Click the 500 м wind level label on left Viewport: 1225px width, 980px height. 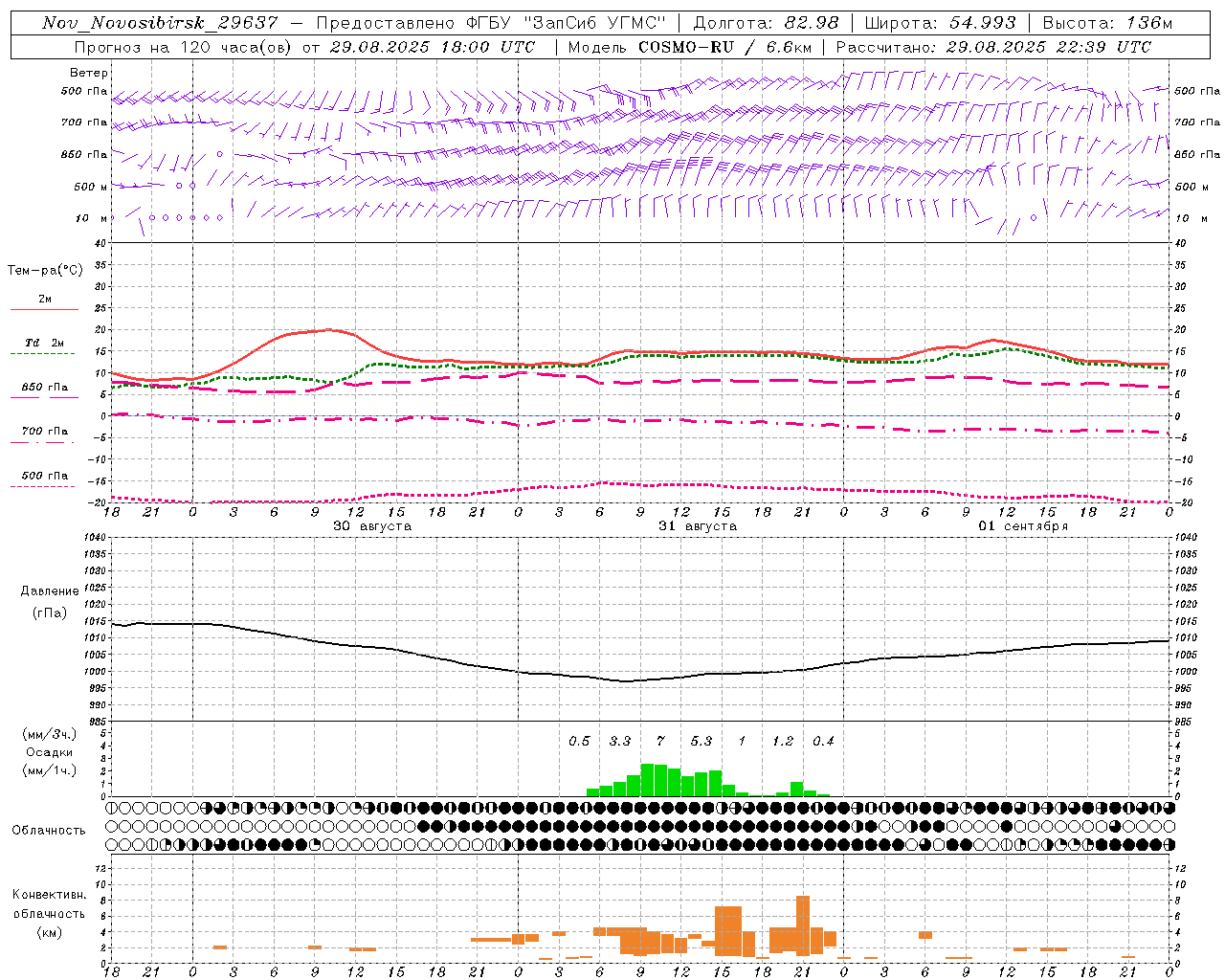[91, 187]
